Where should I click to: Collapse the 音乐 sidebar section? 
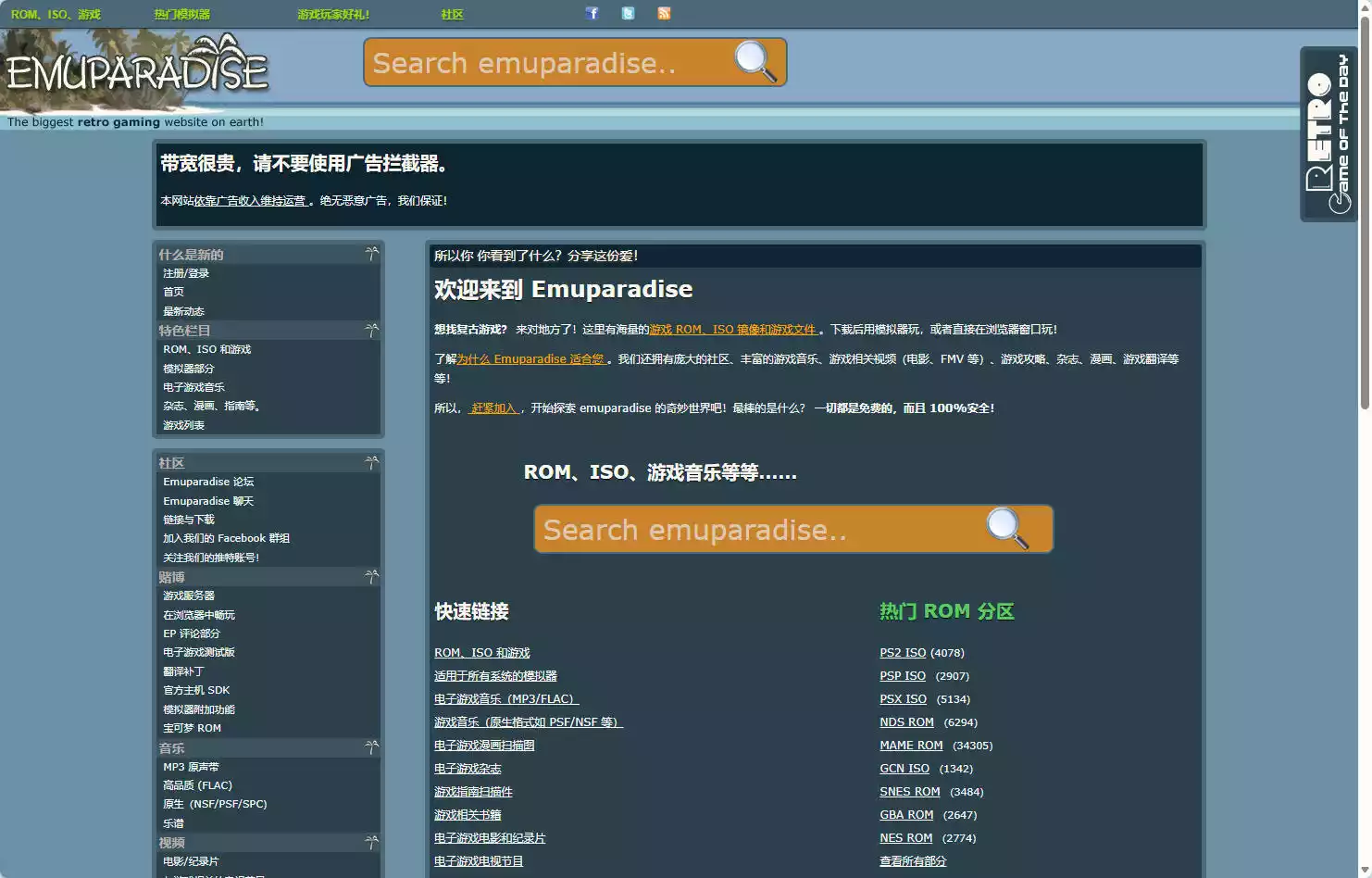pyautogui.click(x=371, y=747)
